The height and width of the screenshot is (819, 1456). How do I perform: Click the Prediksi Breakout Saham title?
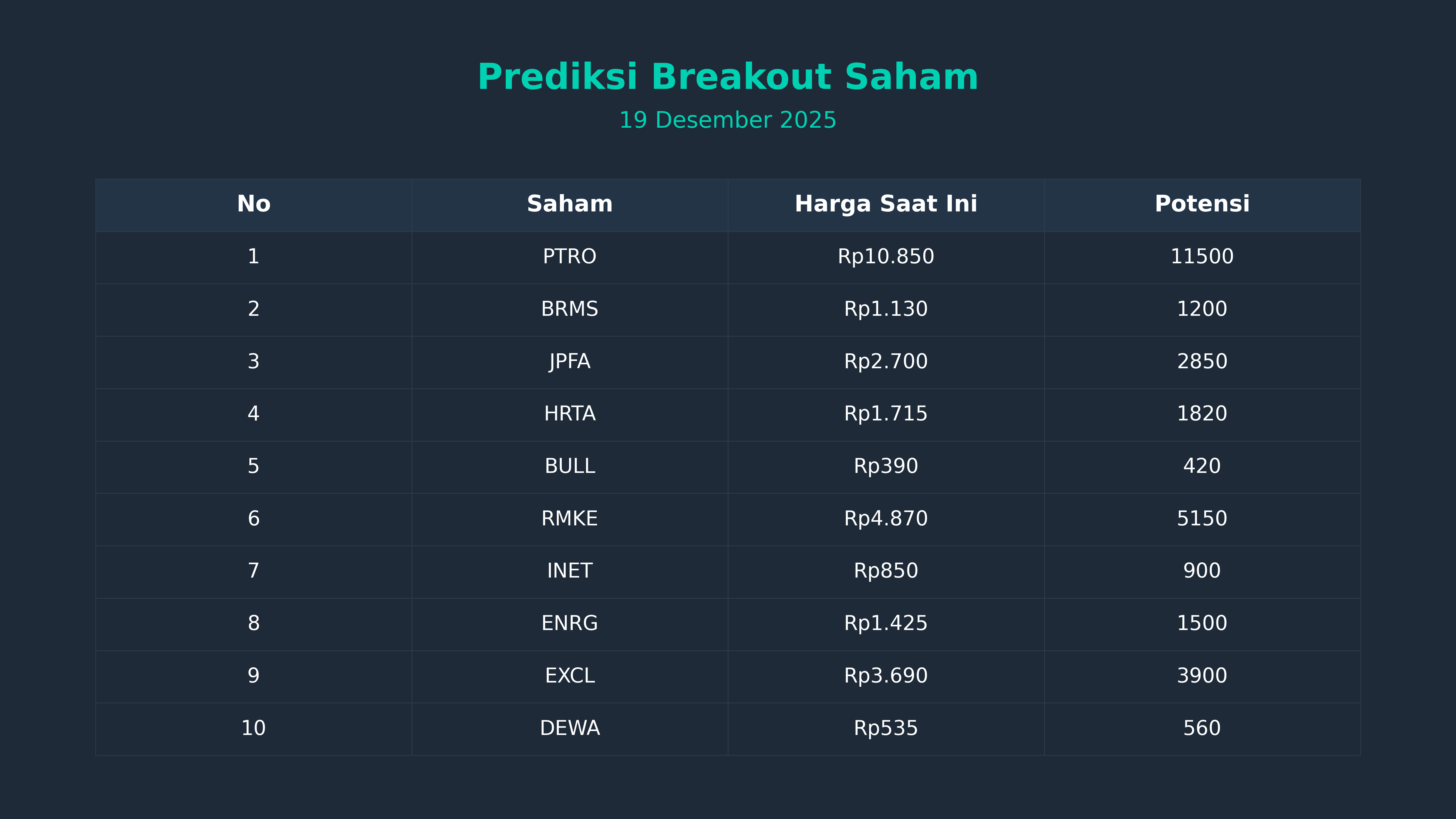tap(727, 77)
